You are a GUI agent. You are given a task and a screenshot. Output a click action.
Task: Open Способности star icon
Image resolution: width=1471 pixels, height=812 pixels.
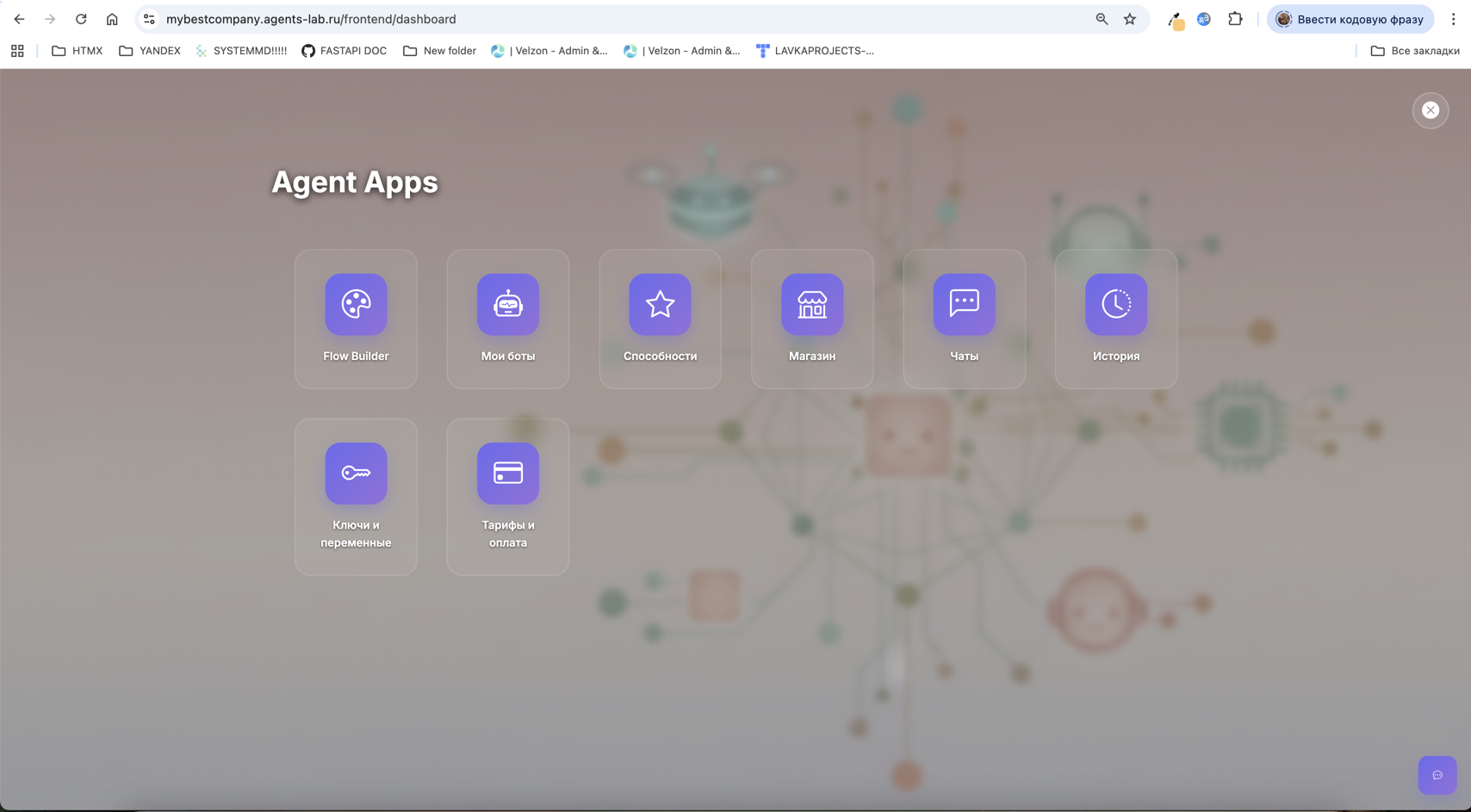click(660, 305)
